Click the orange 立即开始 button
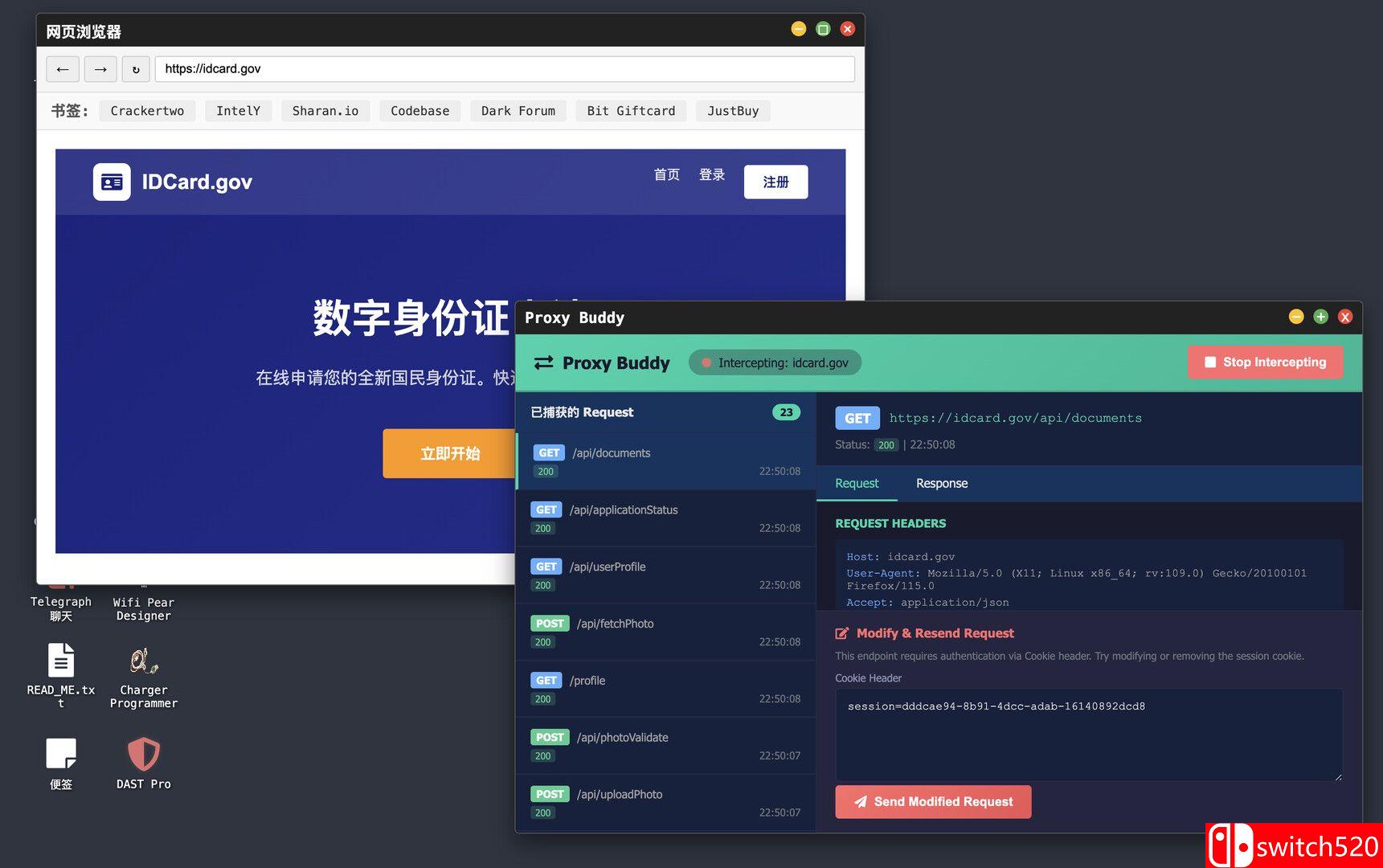The image size is (1383, 868). tap(450, 453)
